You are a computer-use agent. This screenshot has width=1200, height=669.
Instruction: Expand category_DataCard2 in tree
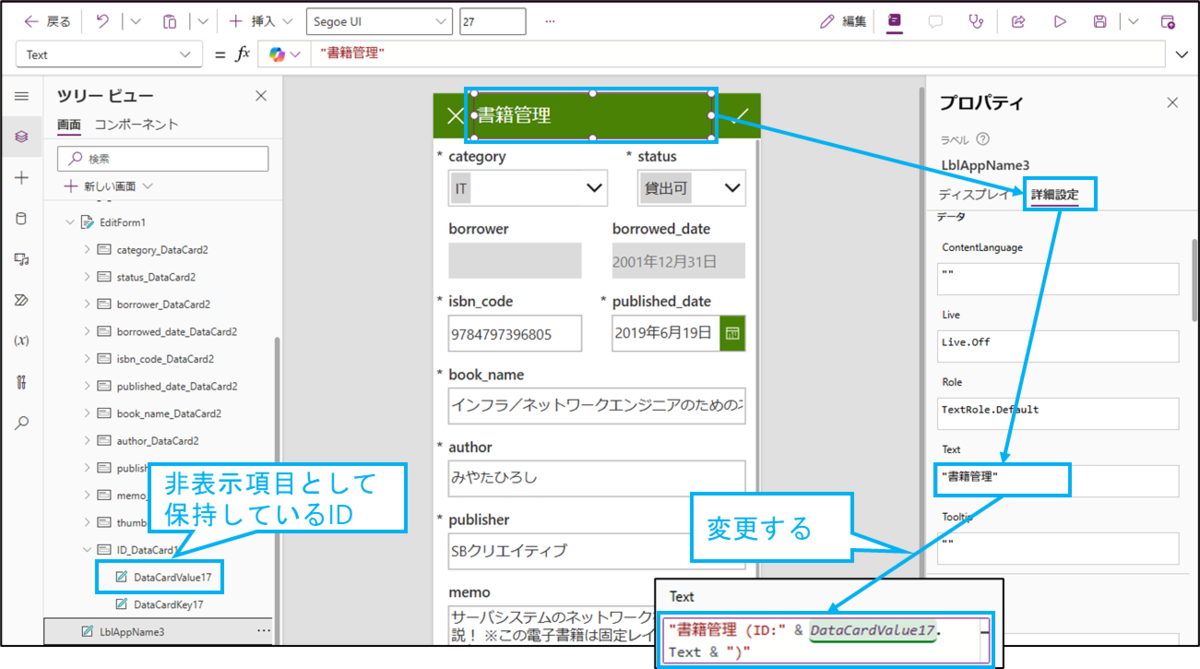[x=87, y=250]
